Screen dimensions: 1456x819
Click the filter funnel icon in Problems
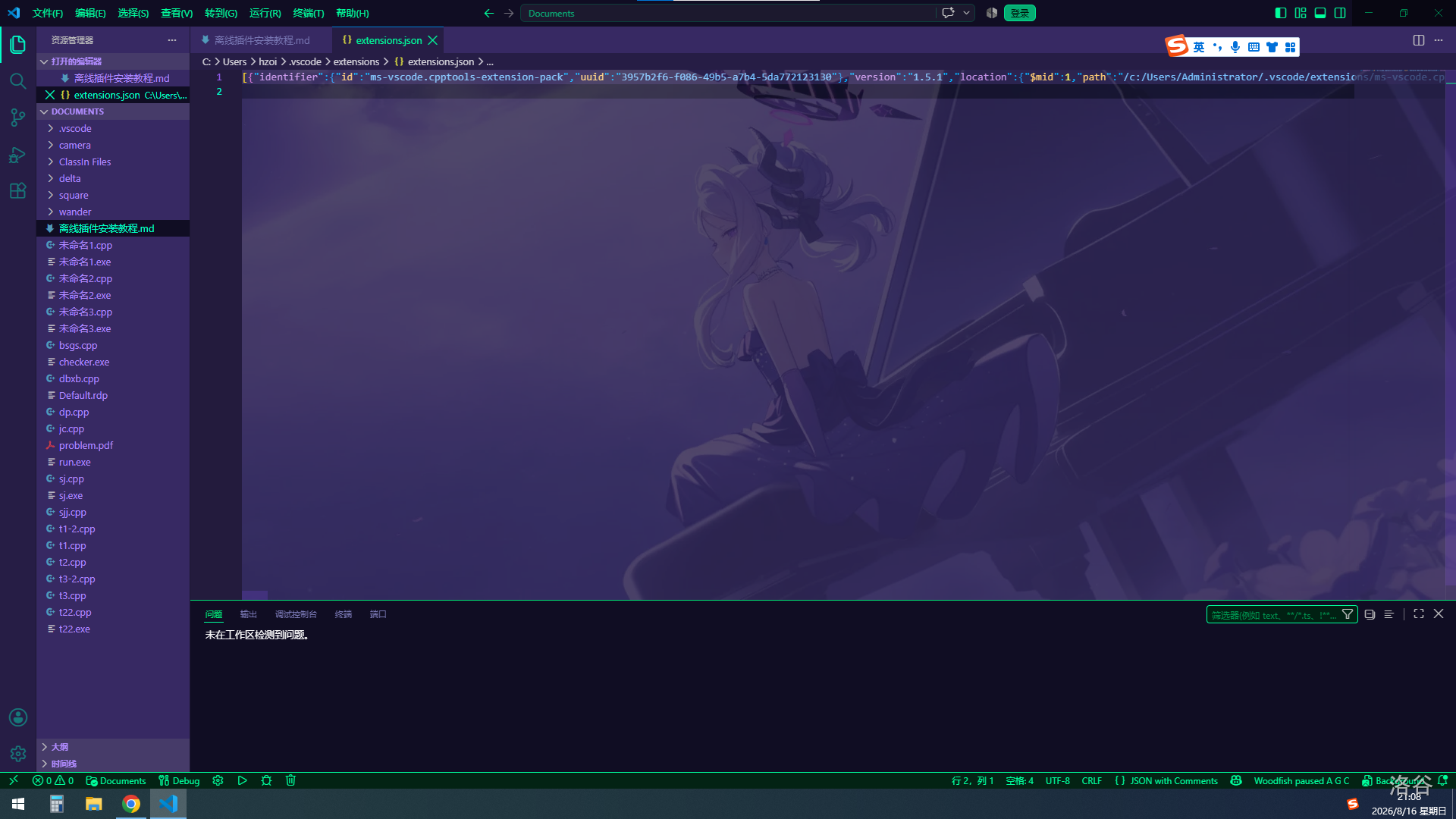(1348, 614)
